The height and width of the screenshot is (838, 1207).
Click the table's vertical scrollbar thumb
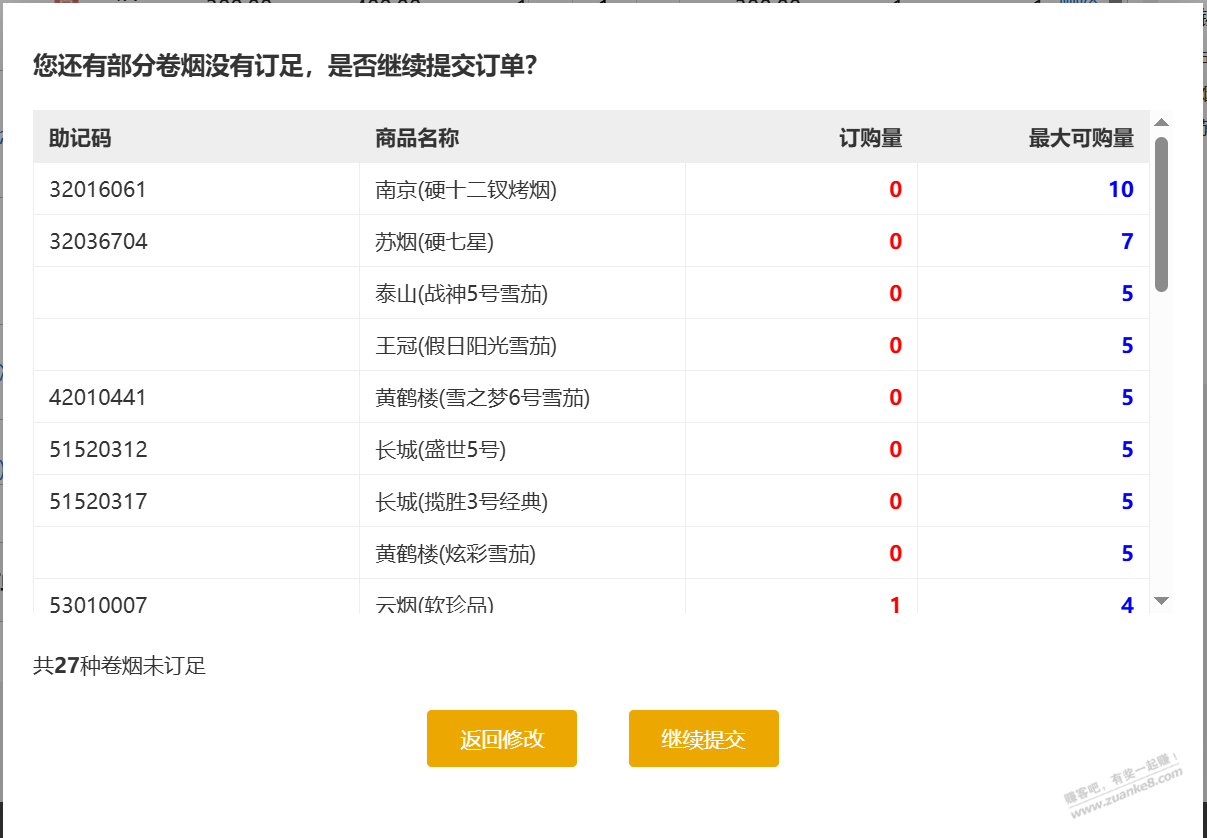(1161, 214)
